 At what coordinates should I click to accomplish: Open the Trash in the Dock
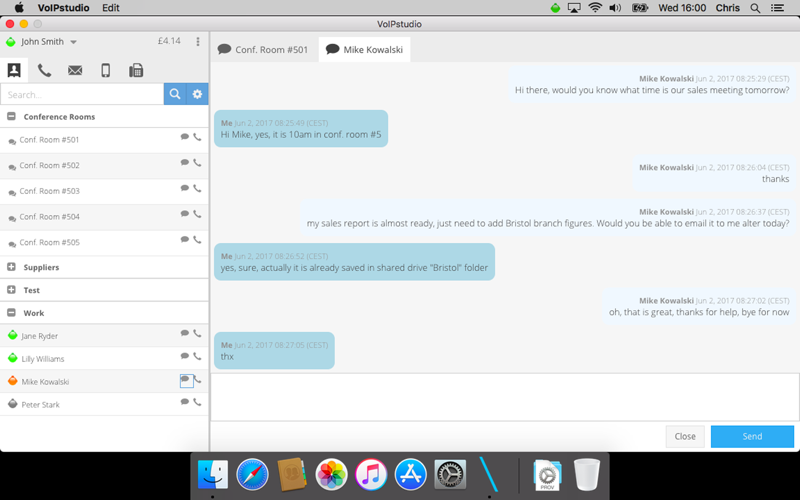pos(587,474)
